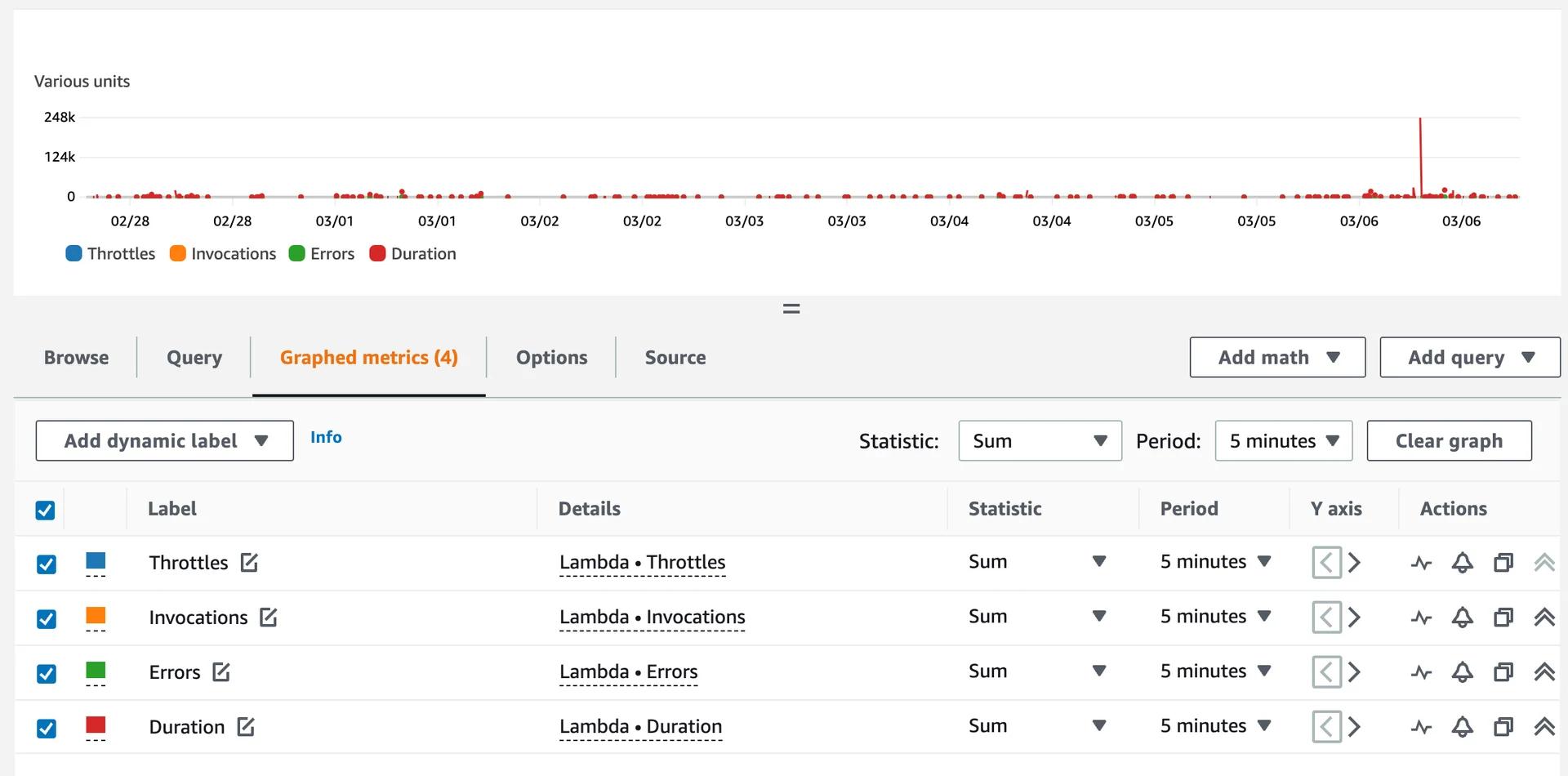Switch to the Source tab
The height and width of the screenshot is (776, 1568).
(x=675, y=357)
